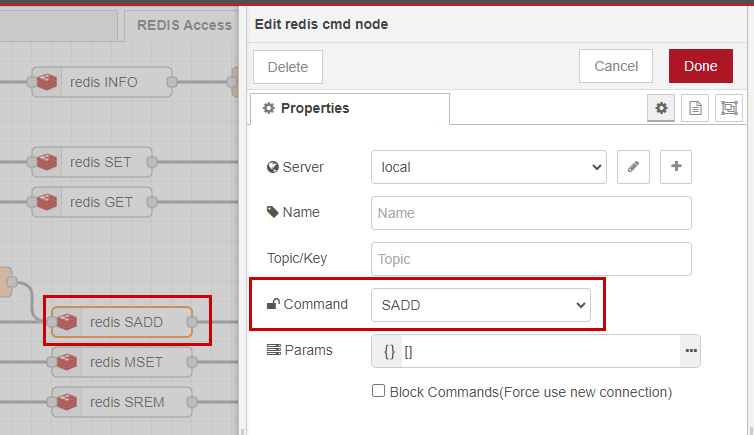The height and width of the screenshot is (435, 754).
Task: Select the redis SET node
Action: click(92, 162)
